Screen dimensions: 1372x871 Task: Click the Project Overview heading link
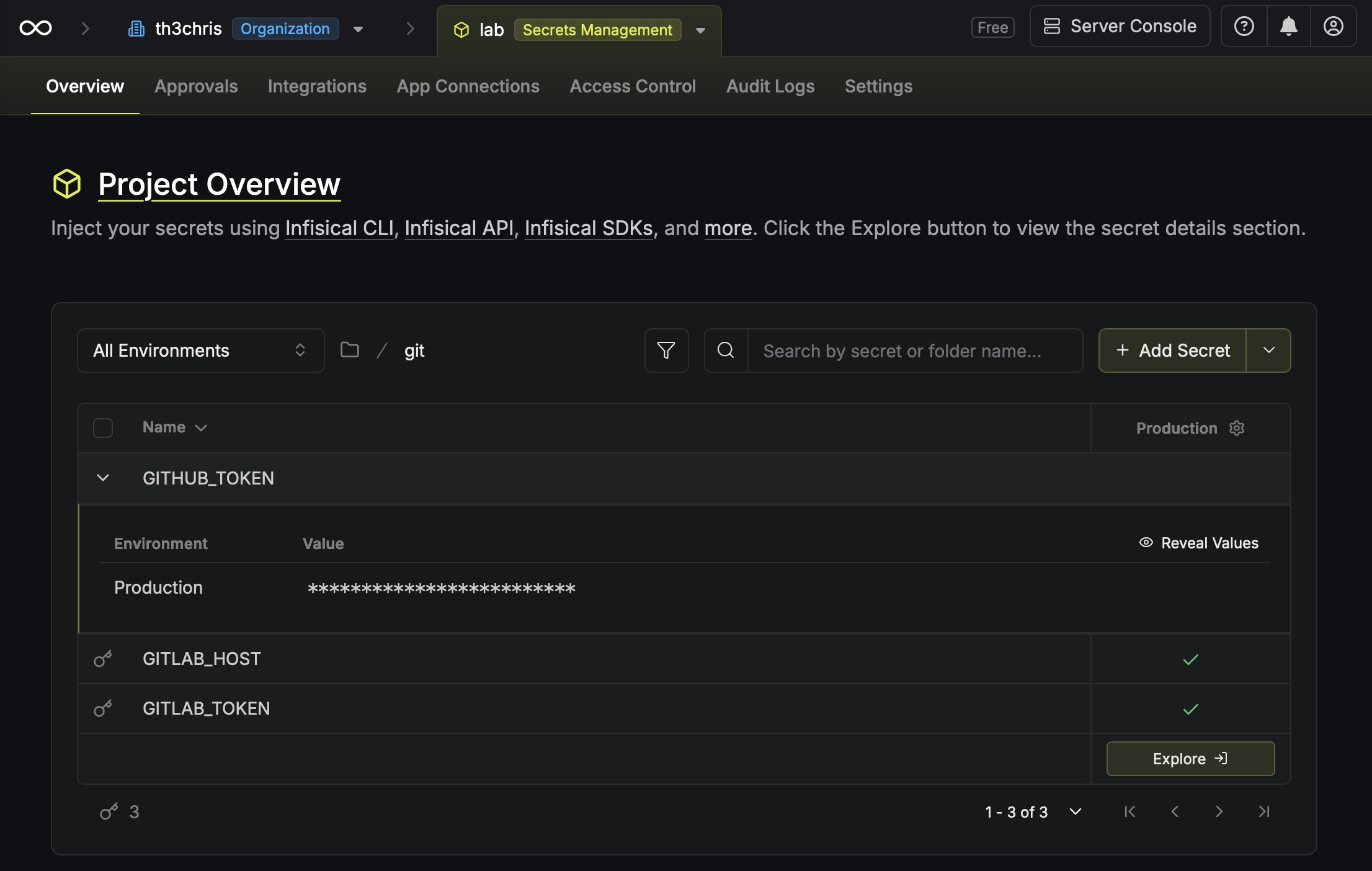220,184
